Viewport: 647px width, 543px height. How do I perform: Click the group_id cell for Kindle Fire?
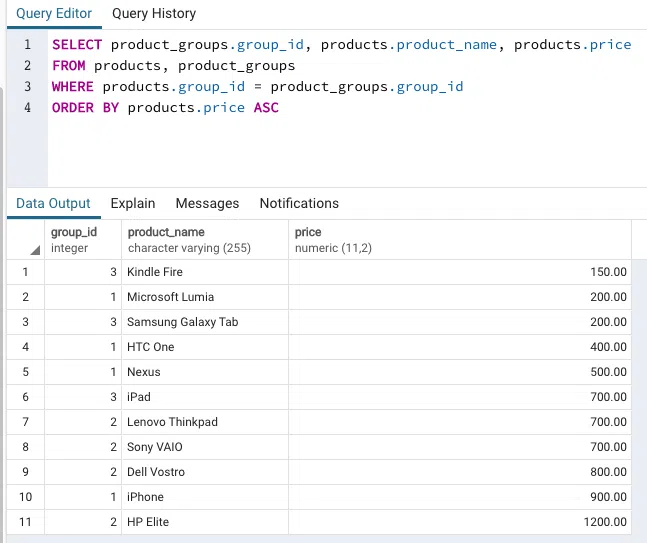[83, 272]
